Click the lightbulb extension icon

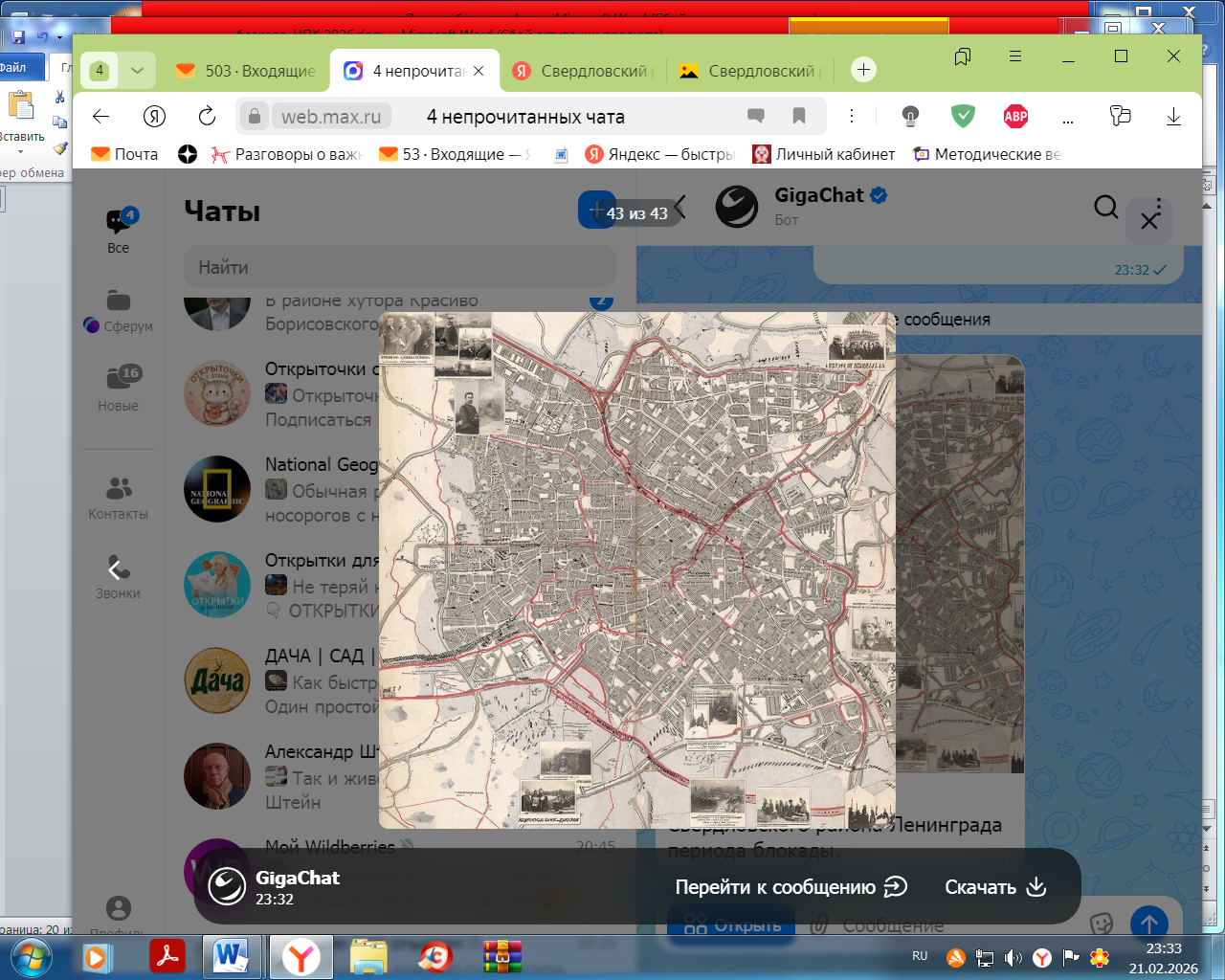click(910, 117)
